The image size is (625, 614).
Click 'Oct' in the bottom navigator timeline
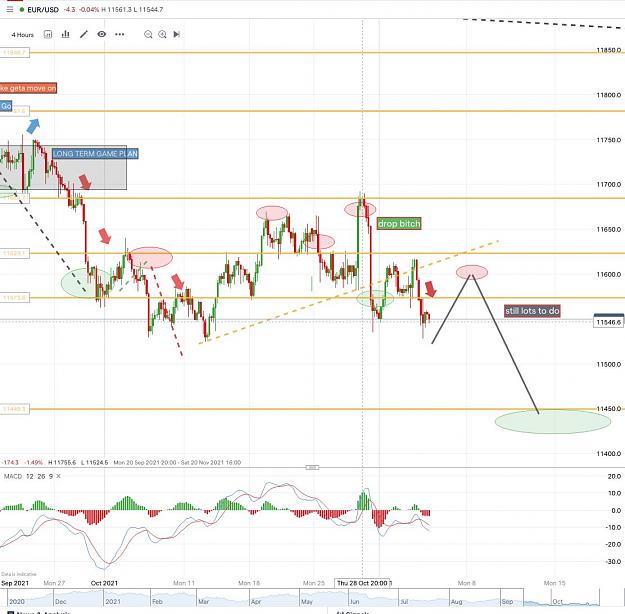557,601
